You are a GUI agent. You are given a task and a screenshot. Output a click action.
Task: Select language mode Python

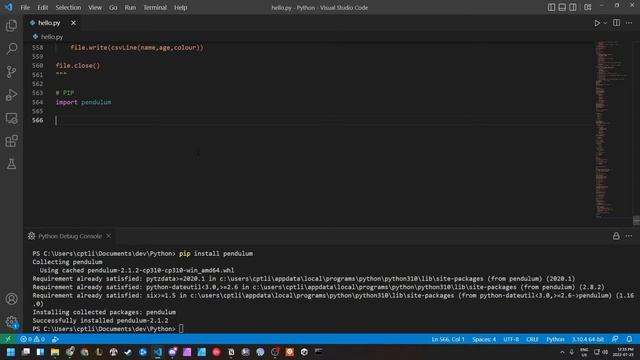click(x=555, y=339)
